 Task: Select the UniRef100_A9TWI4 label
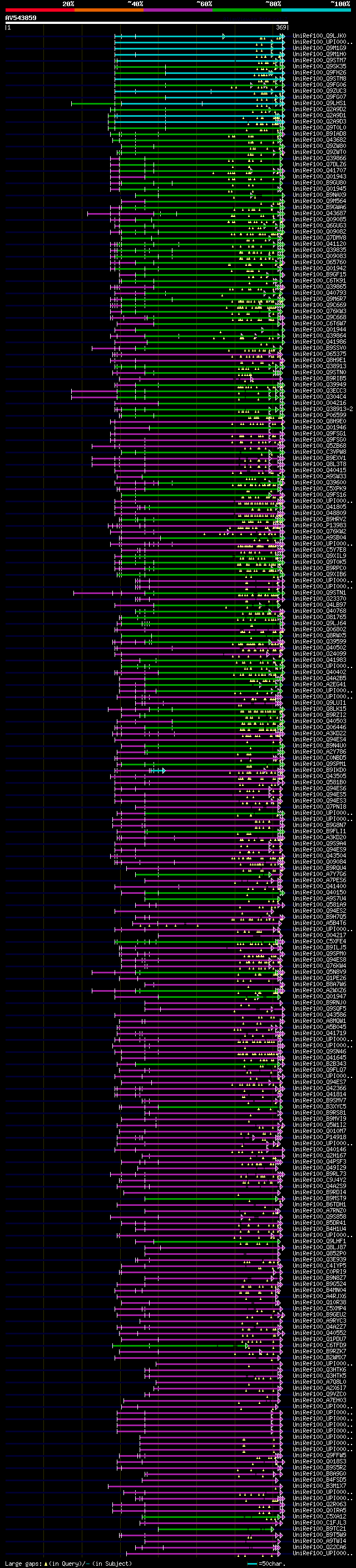(319, 1541)
